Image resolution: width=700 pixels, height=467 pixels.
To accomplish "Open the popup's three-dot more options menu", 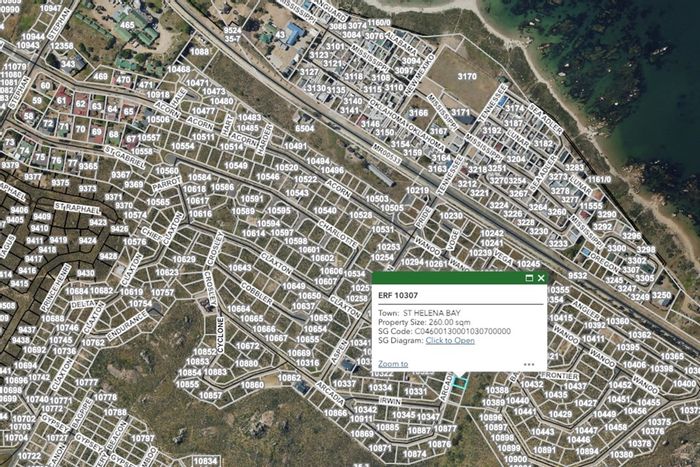I will coord(528,364).
